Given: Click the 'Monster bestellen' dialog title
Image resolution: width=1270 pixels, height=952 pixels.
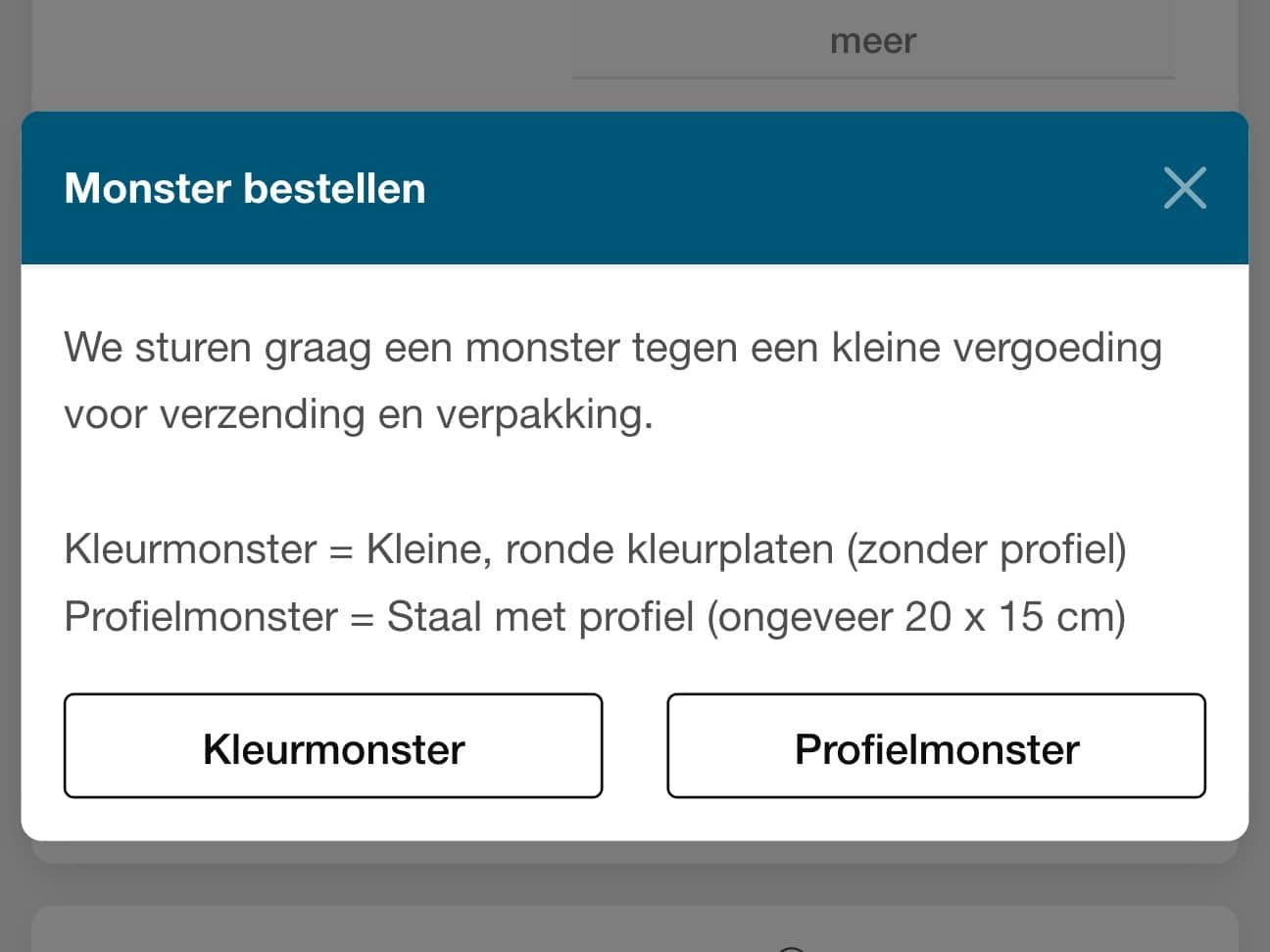Looking at the screenshot, I should tap(245, 188).
